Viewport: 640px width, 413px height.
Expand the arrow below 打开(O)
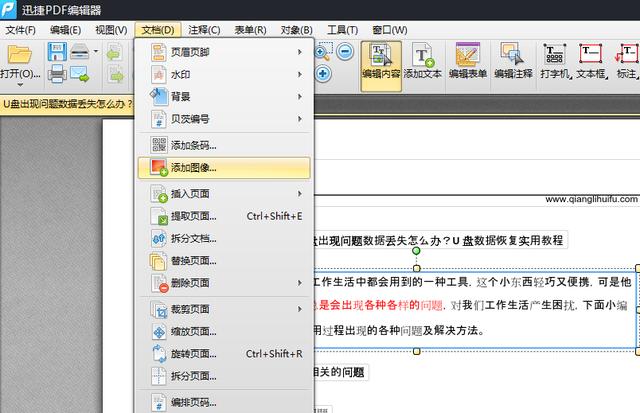tap(20, 85)
